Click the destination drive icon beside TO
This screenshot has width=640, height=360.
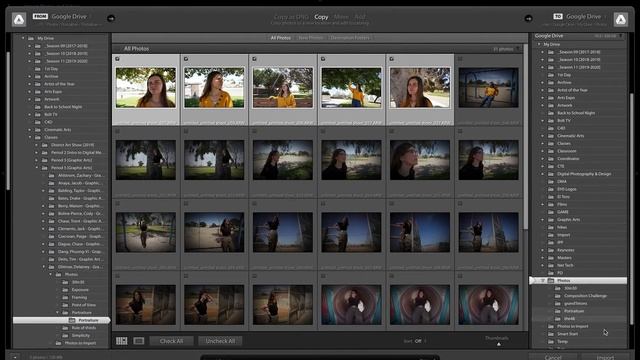coord(621,19)
